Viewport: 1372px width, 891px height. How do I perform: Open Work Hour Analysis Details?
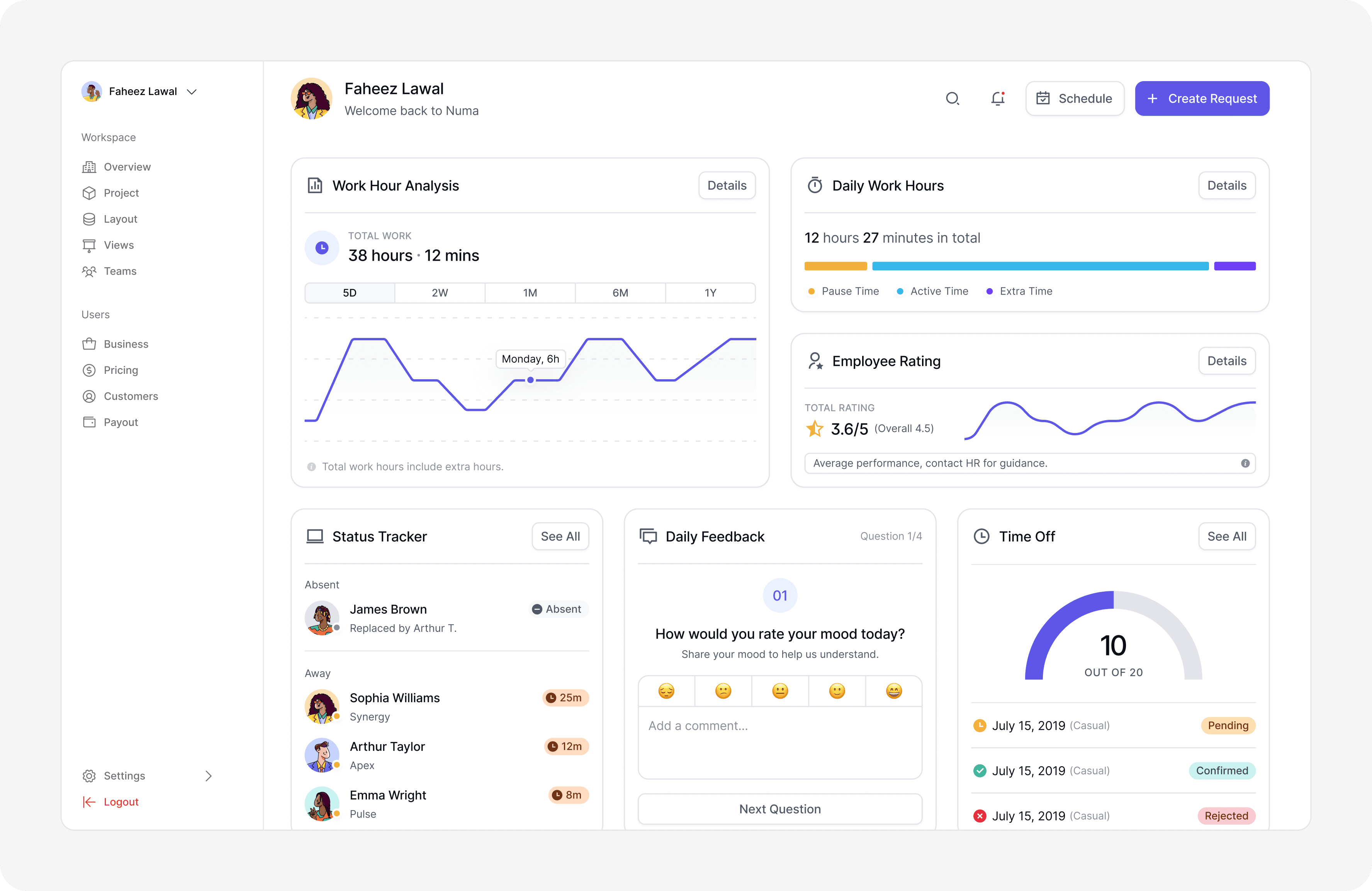coord(727,186)
